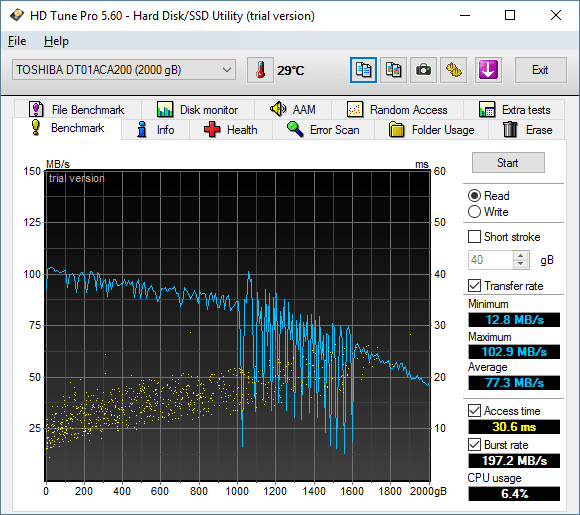The image size is (580, 515).
Task: Uncheck the Transfer rate checkbox
Action: (474, 286)
